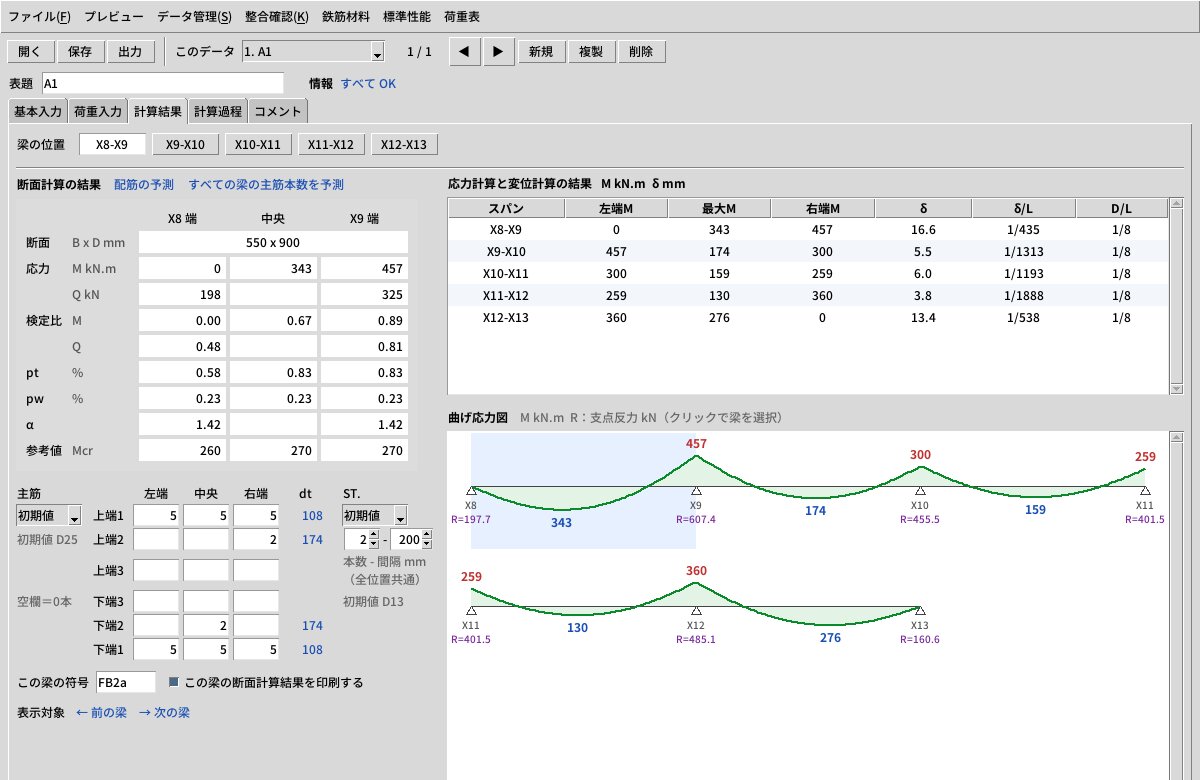Go to 前の梁 link
1200x780 pixels.
[101, 713]
